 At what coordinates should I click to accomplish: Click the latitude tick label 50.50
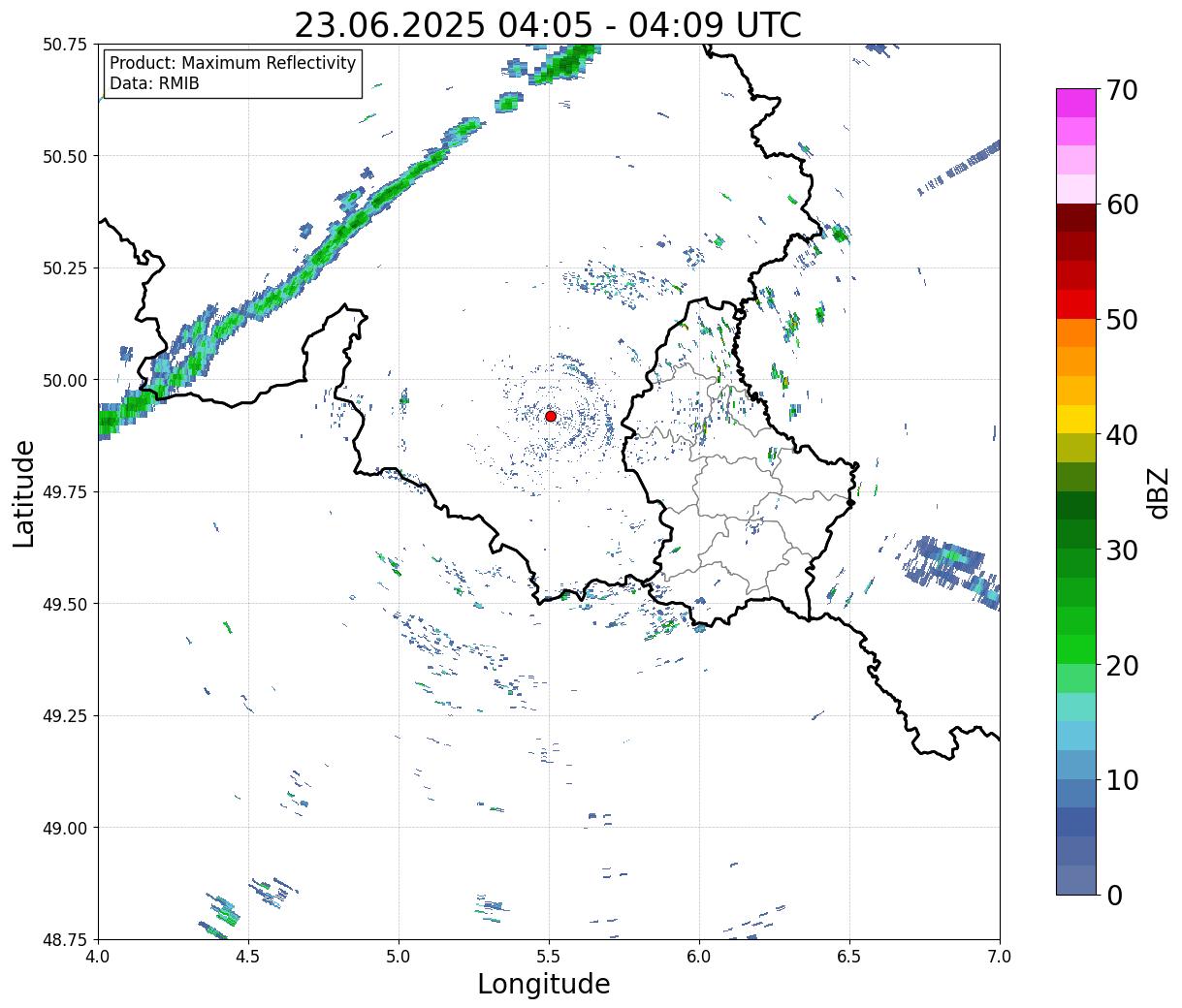pos(65,156)
